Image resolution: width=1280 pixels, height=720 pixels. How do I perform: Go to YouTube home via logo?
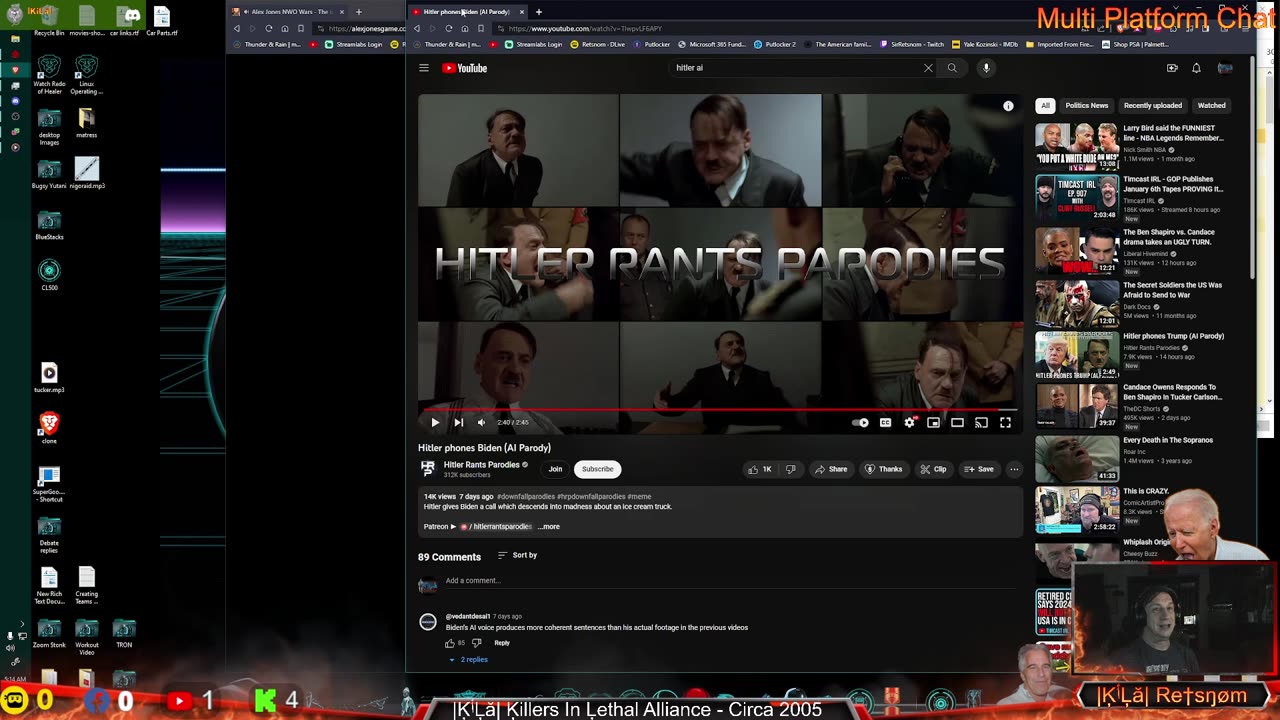coord(464,68)
